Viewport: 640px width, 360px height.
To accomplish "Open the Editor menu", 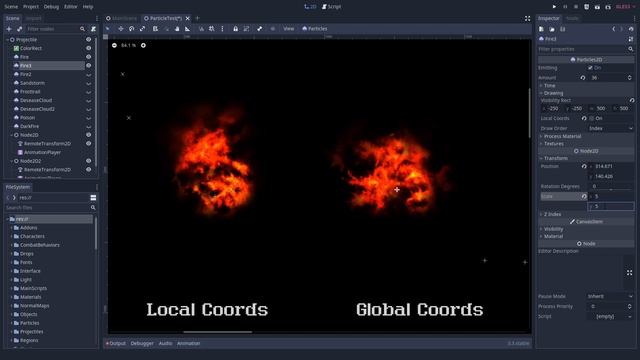I will point(71,7).
